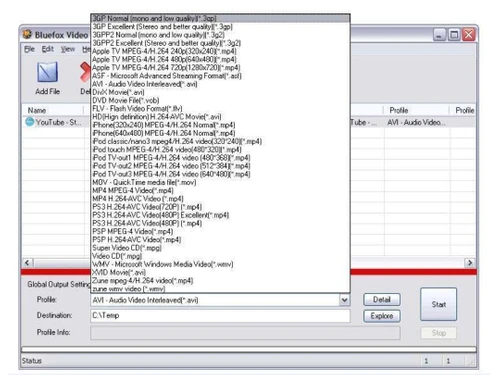Click the Bluefox app icon in title bar

(27, 34)
